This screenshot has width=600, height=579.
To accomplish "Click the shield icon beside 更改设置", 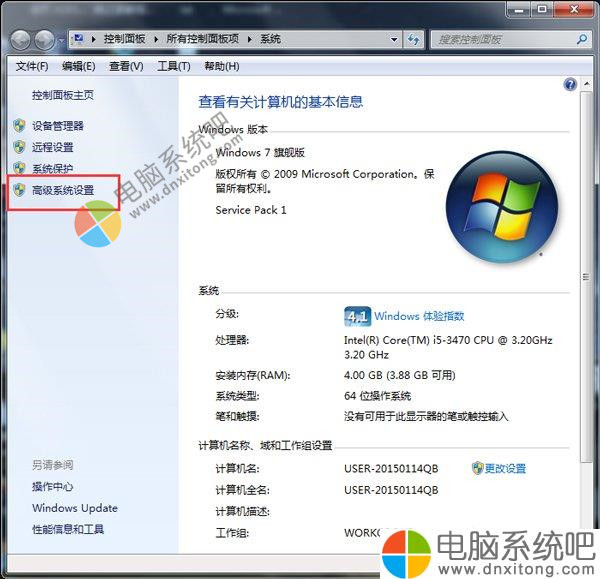I will tap(478, 468).
